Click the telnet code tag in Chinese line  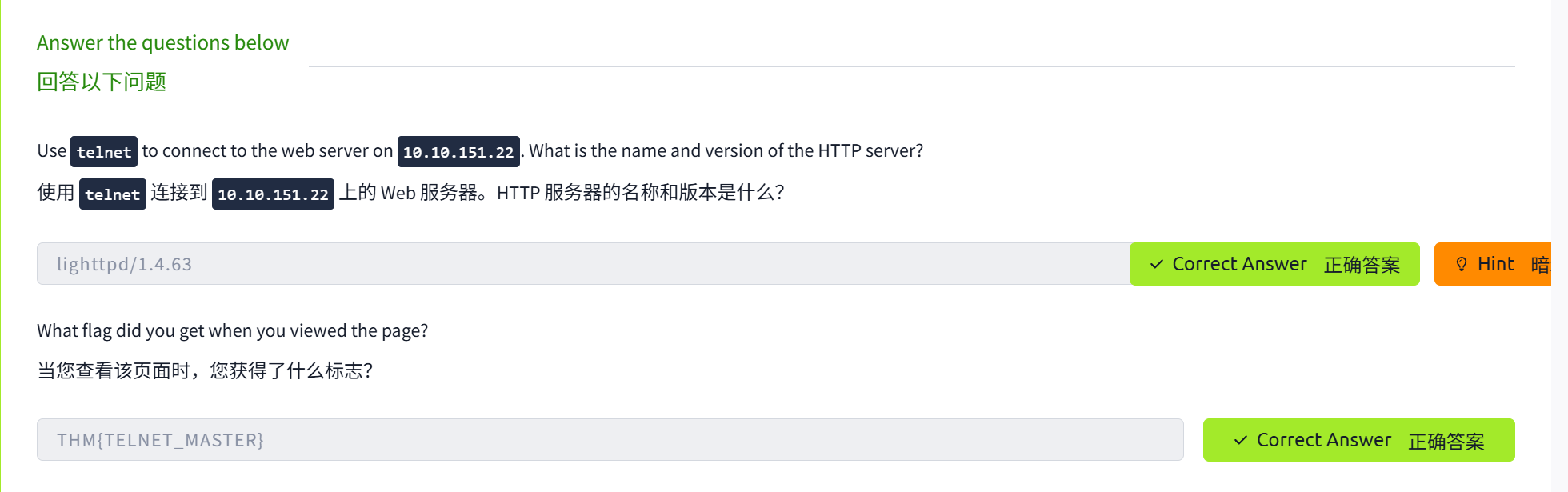point(112,194)
